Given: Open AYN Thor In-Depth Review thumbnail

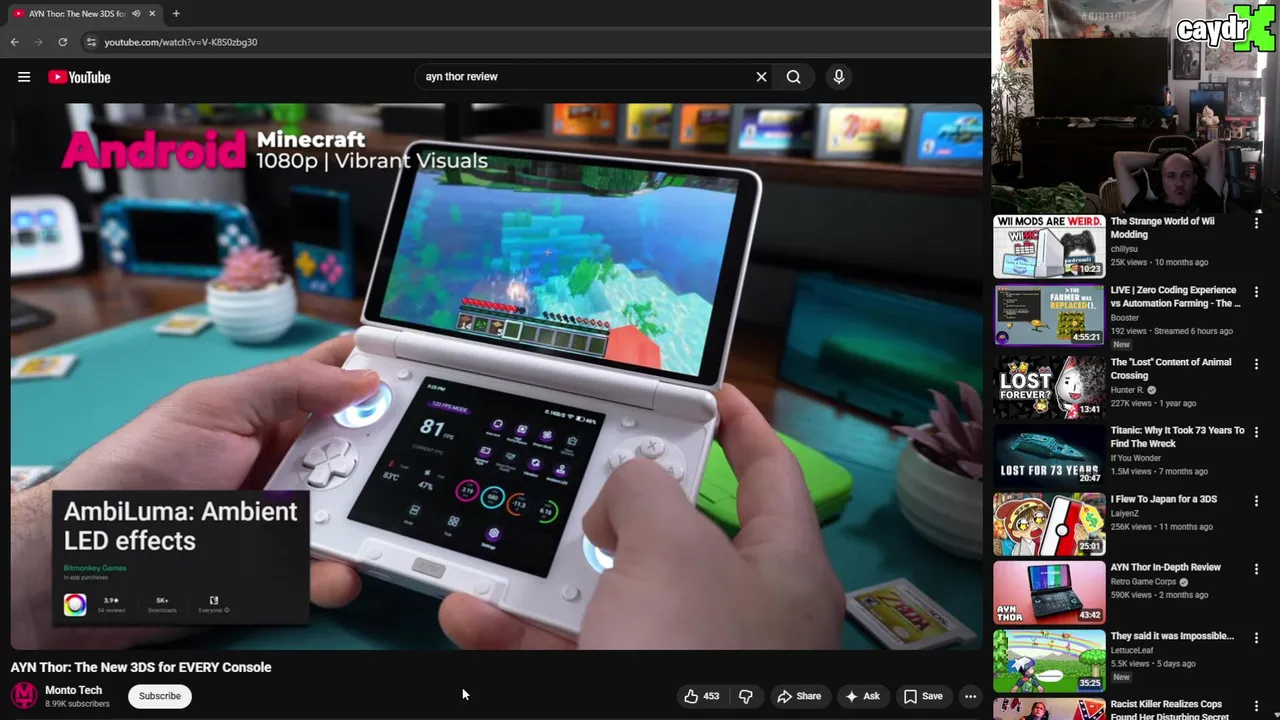Looking at the screenshot, I should point(1049,592).
